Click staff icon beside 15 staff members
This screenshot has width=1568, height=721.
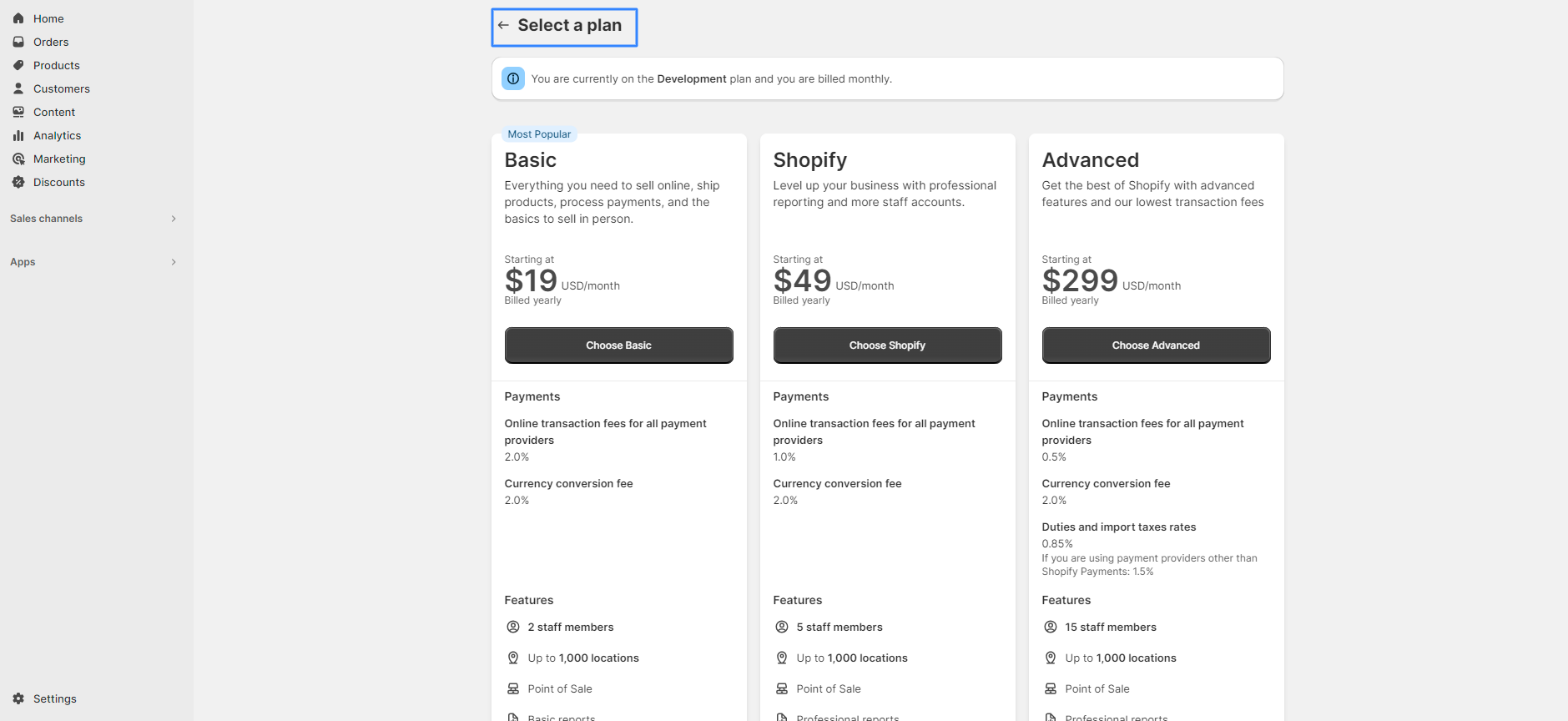click(1051, 627)
